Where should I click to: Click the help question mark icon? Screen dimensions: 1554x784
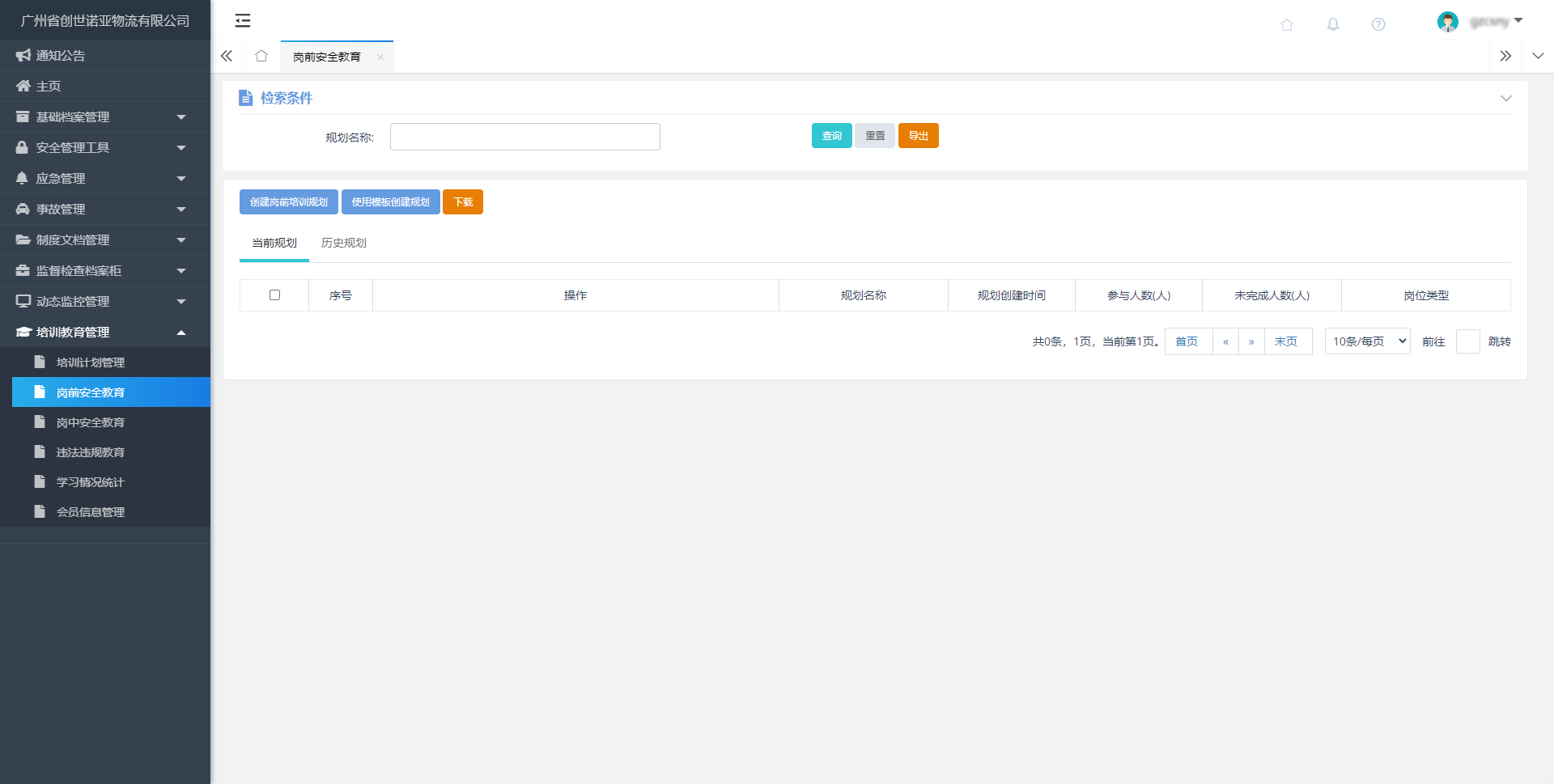(x=1378, y=24)
